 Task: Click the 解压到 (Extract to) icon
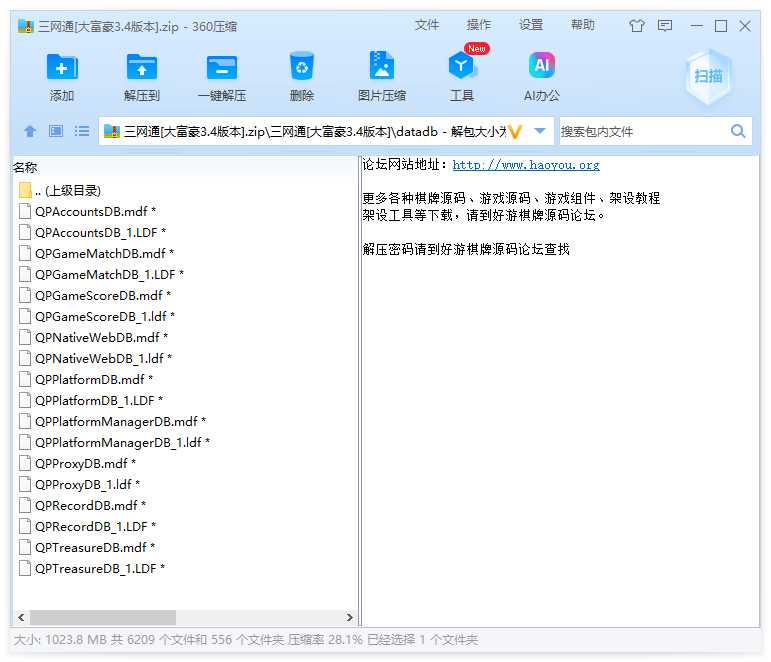click(142, 67)
